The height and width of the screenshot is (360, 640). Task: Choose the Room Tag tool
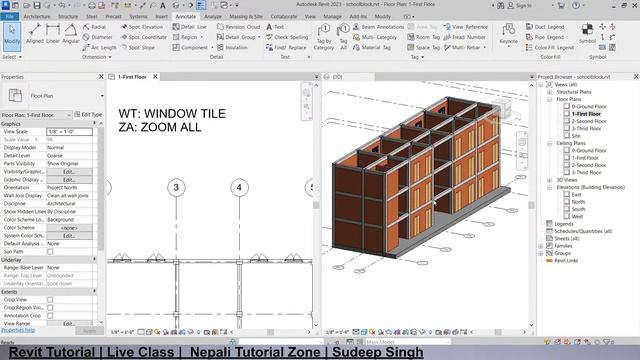(423, 37)
